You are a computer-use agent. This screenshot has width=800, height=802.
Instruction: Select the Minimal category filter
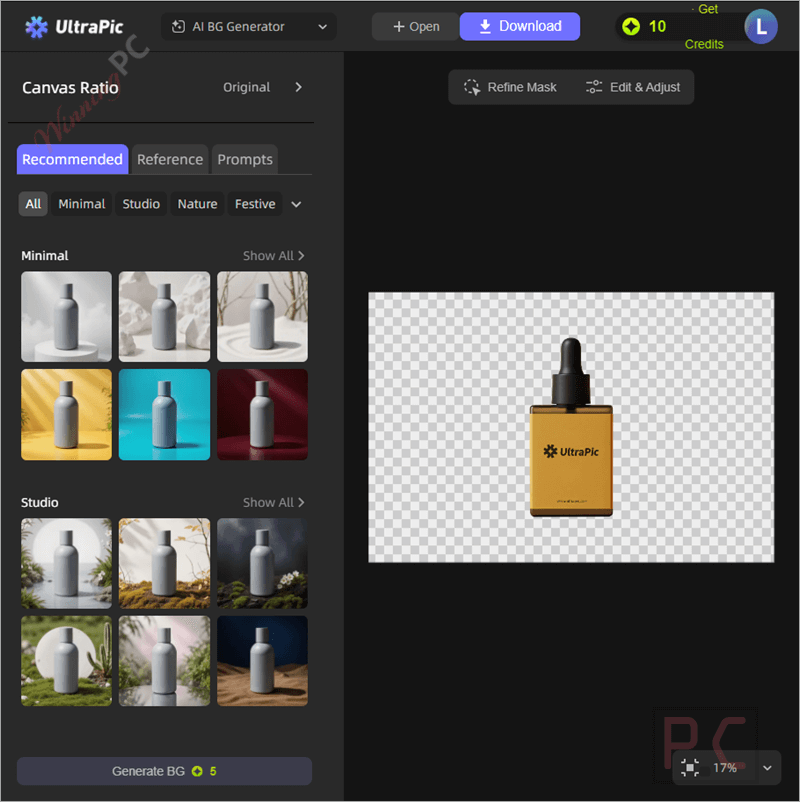81,204
